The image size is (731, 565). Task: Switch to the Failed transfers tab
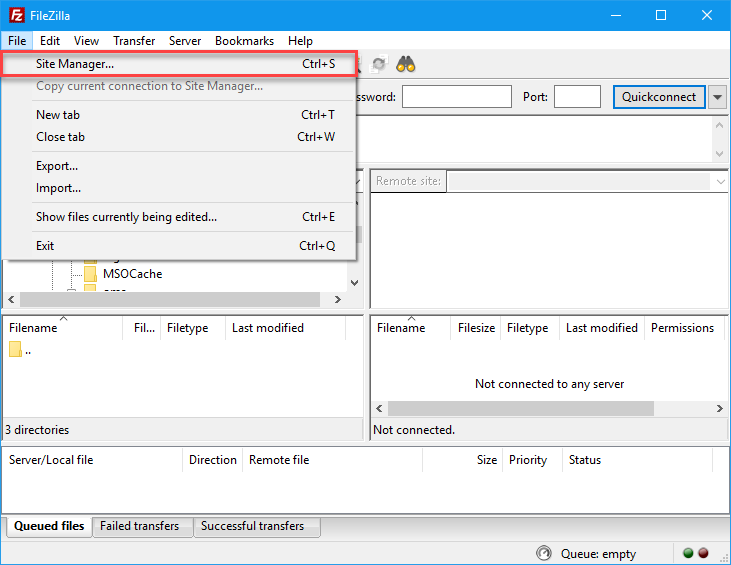click(x=139, y=526)
